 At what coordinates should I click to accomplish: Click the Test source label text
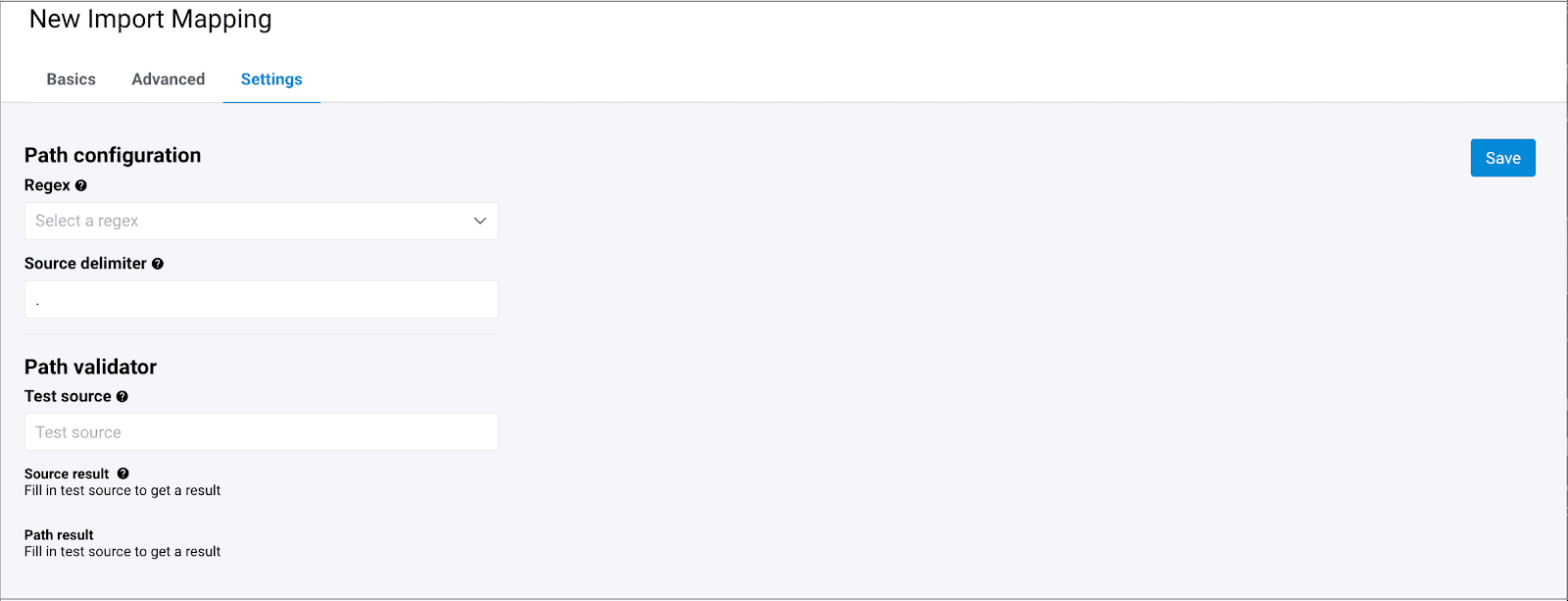click(x=68, y=396)
